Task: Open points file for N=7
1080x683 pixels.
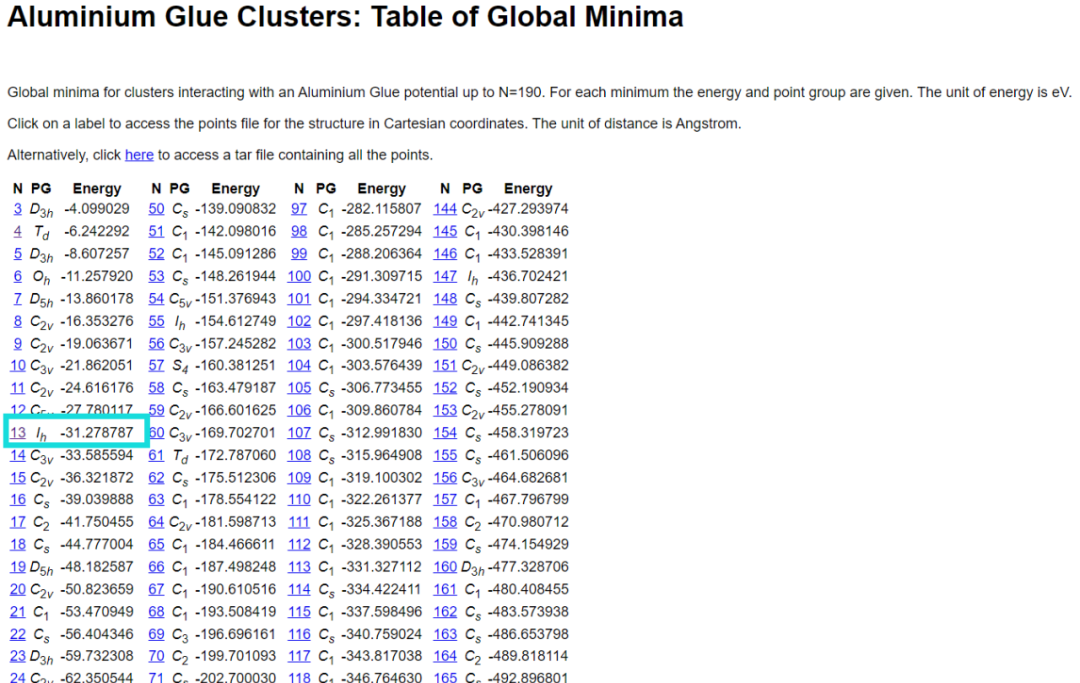Action: 17,299
